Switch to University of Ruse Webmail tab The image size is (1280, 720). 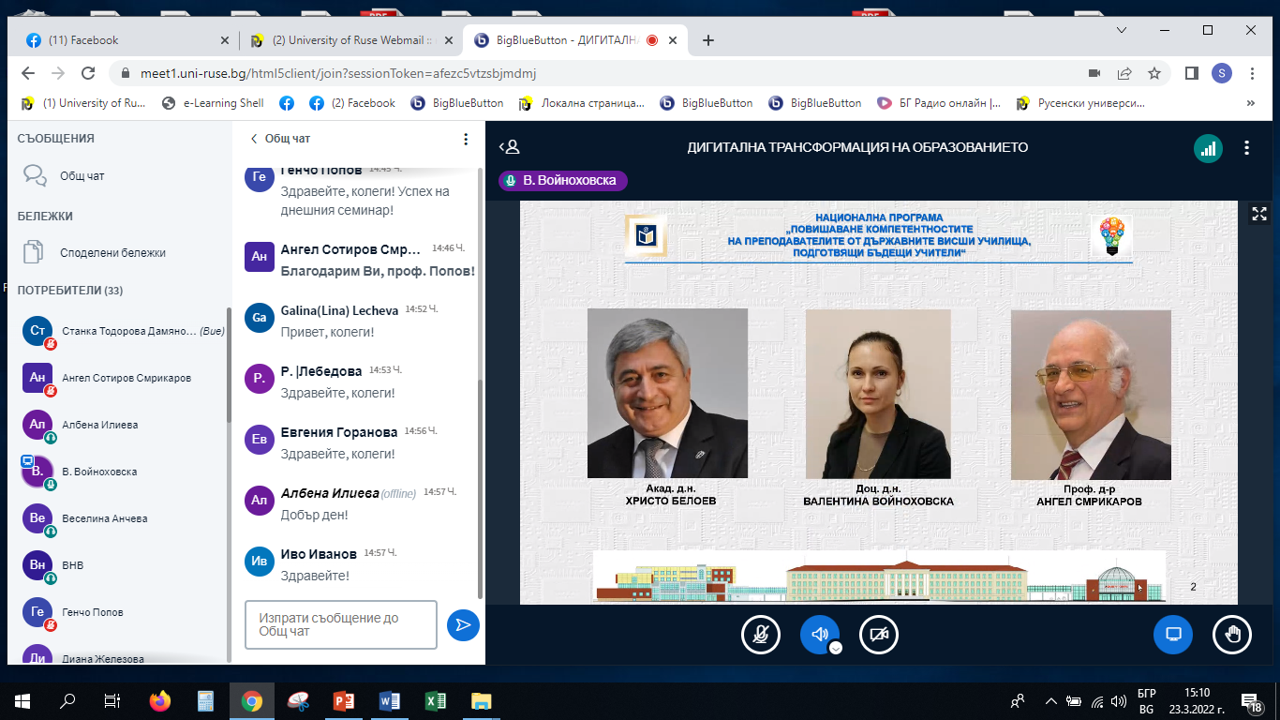pyautogui.click(x=350, y=41)
